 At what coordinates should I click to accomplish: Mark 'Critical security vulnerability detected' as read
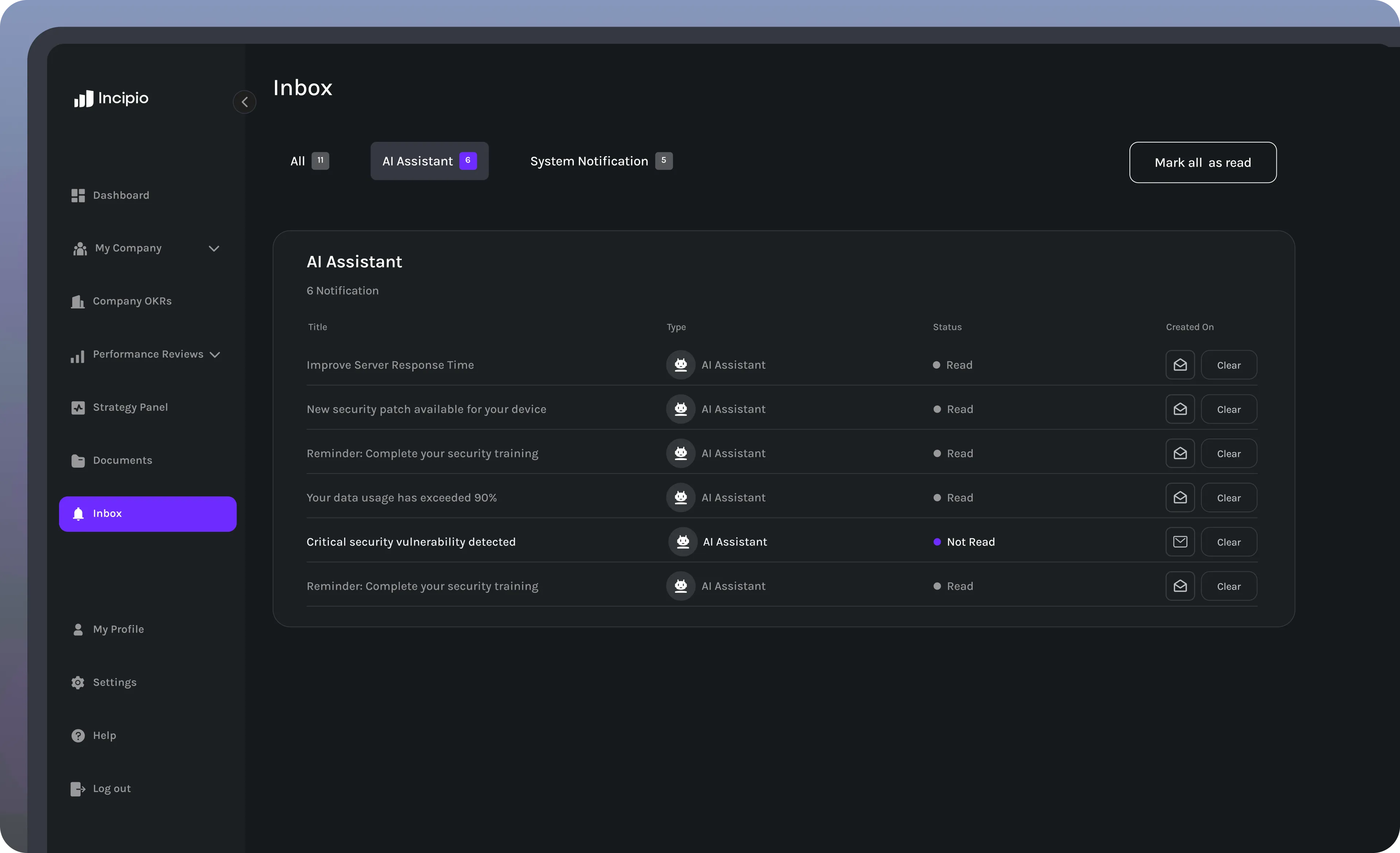click(x=1180, y=542)
